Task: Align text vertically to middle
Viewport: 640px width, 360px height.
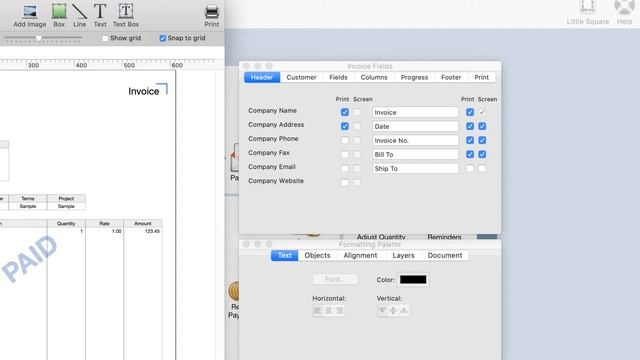Action: [x=393, y=311]
